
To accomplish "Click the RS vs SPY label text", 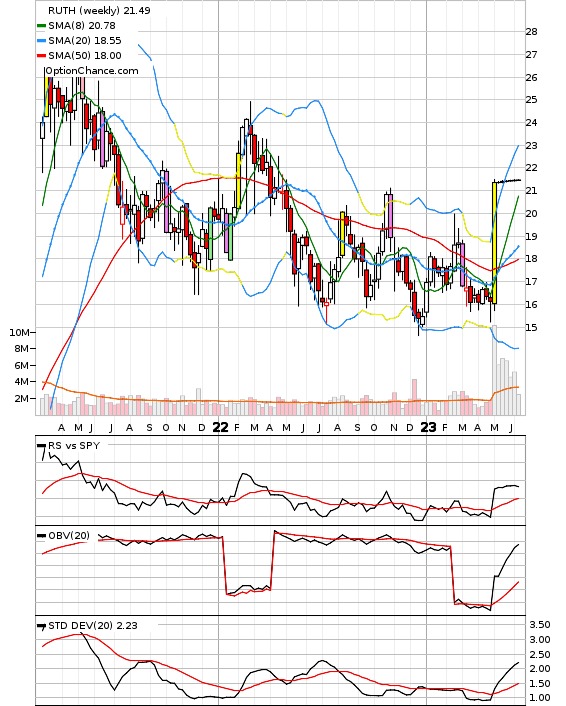I will point(74,446).
